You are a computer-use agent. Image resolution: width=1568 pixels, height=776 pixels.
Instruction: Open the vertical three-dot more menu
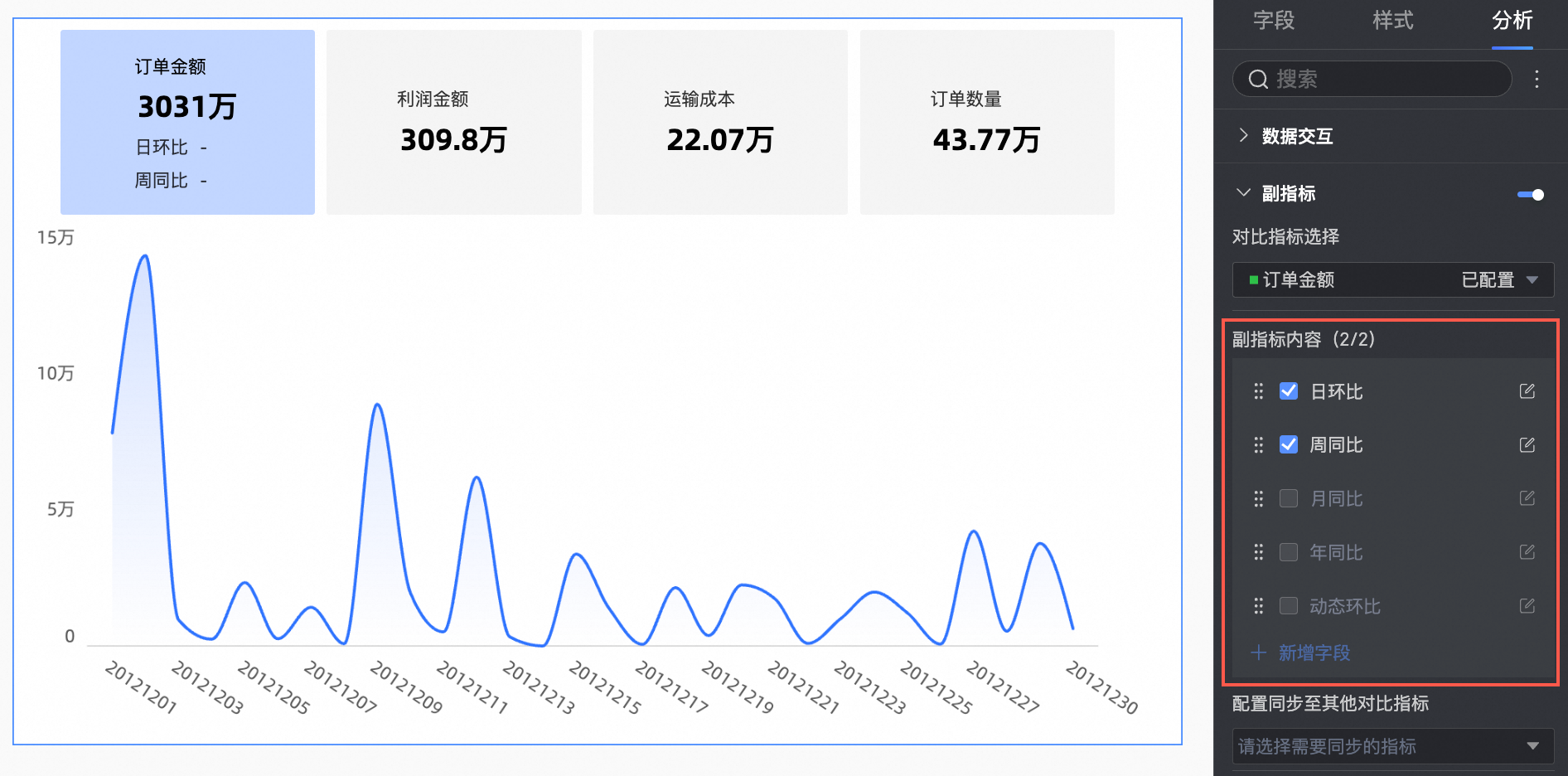[x=1537, y=79]
